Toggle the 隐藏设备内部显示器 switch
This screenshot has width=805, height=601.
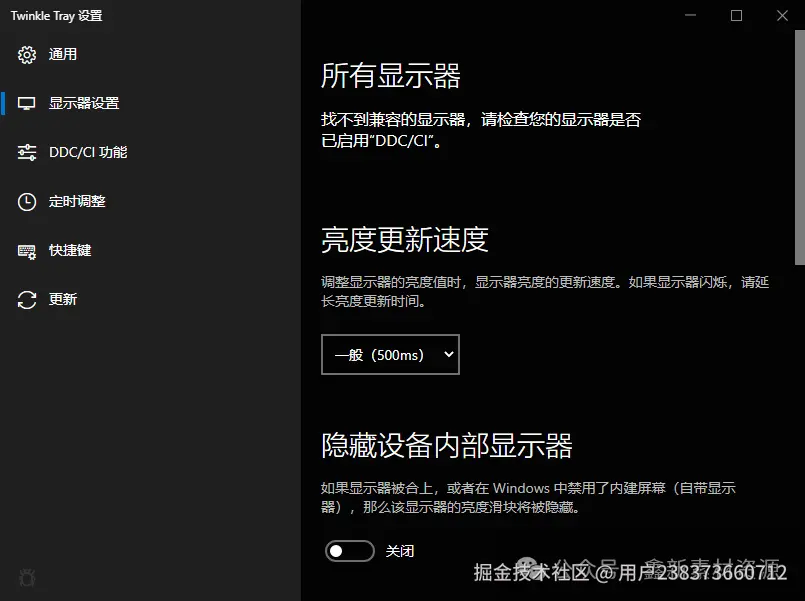pyautogui.click(x=350, y=551)
